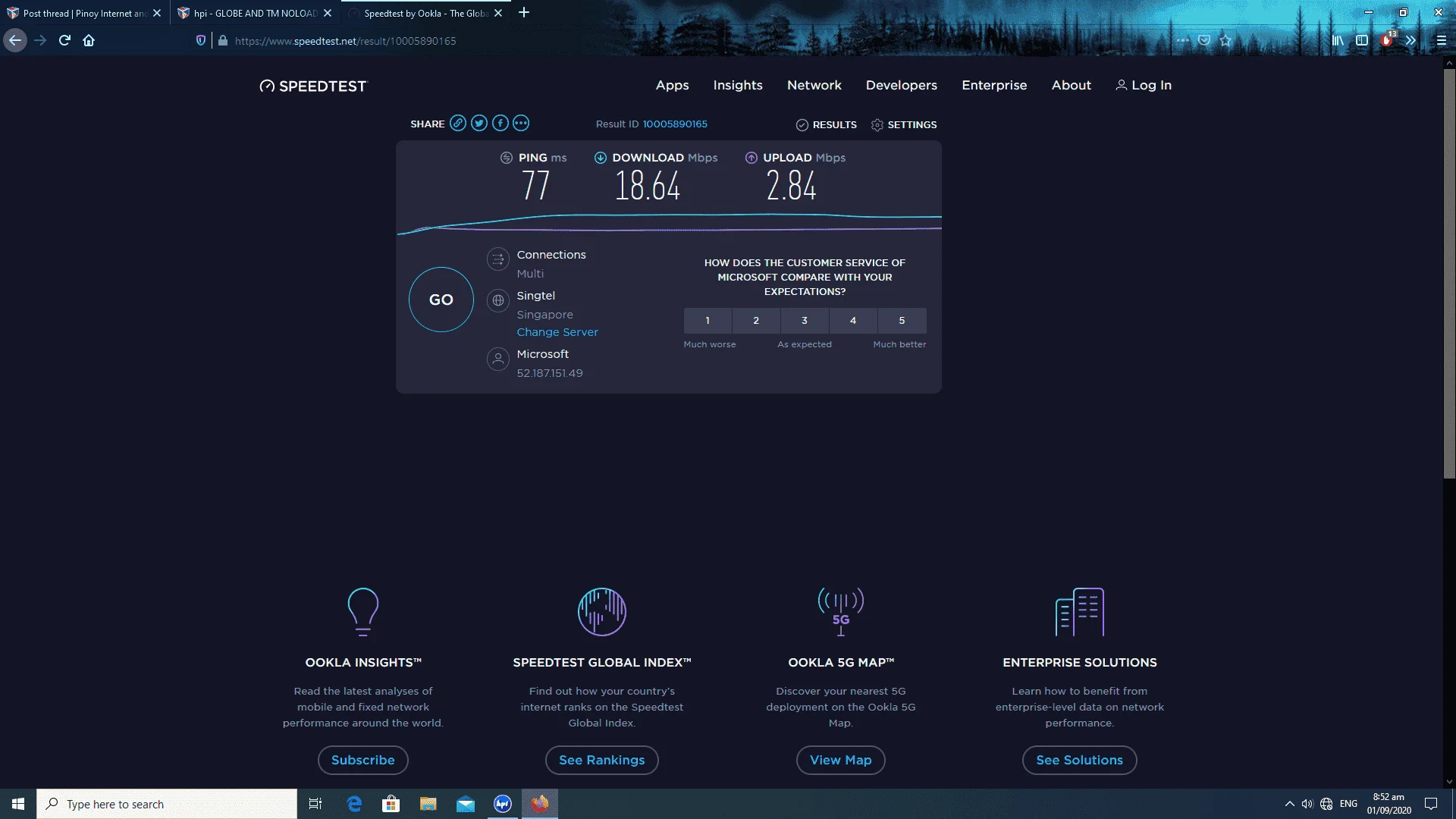The width and height of the screenshot is (1456, 819).
Task: Click See Rankings button
Action: [602, 761]
